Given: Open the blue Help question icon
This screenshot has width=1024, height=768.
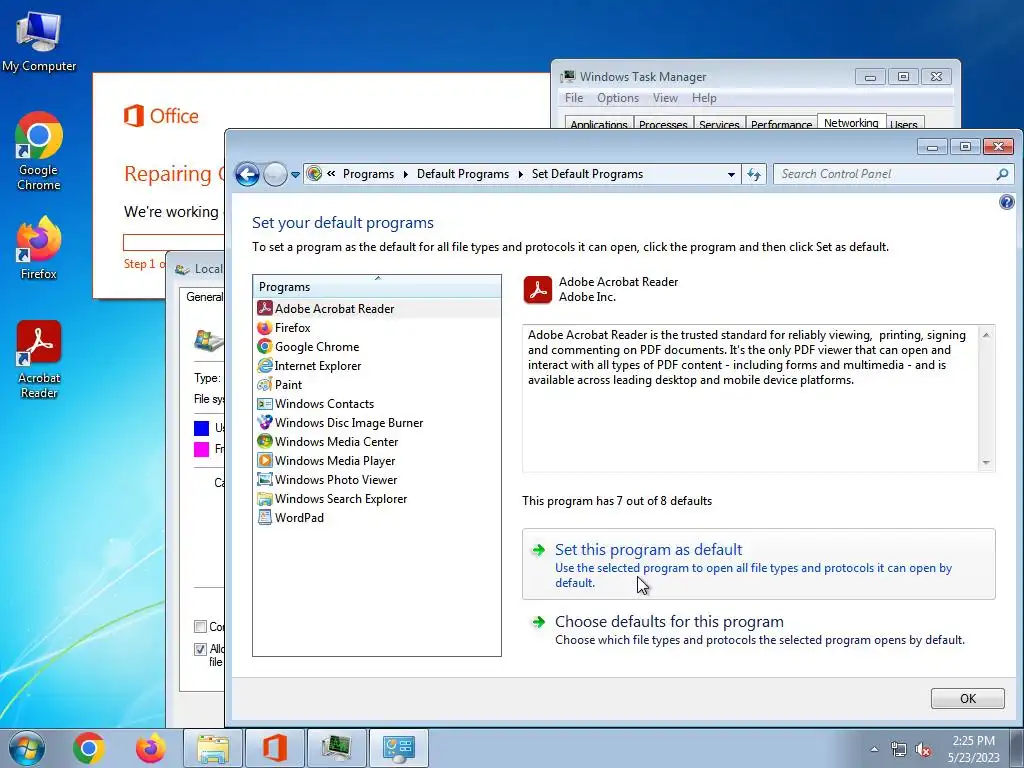Looking at the screenshot, I should (1006, 202).
